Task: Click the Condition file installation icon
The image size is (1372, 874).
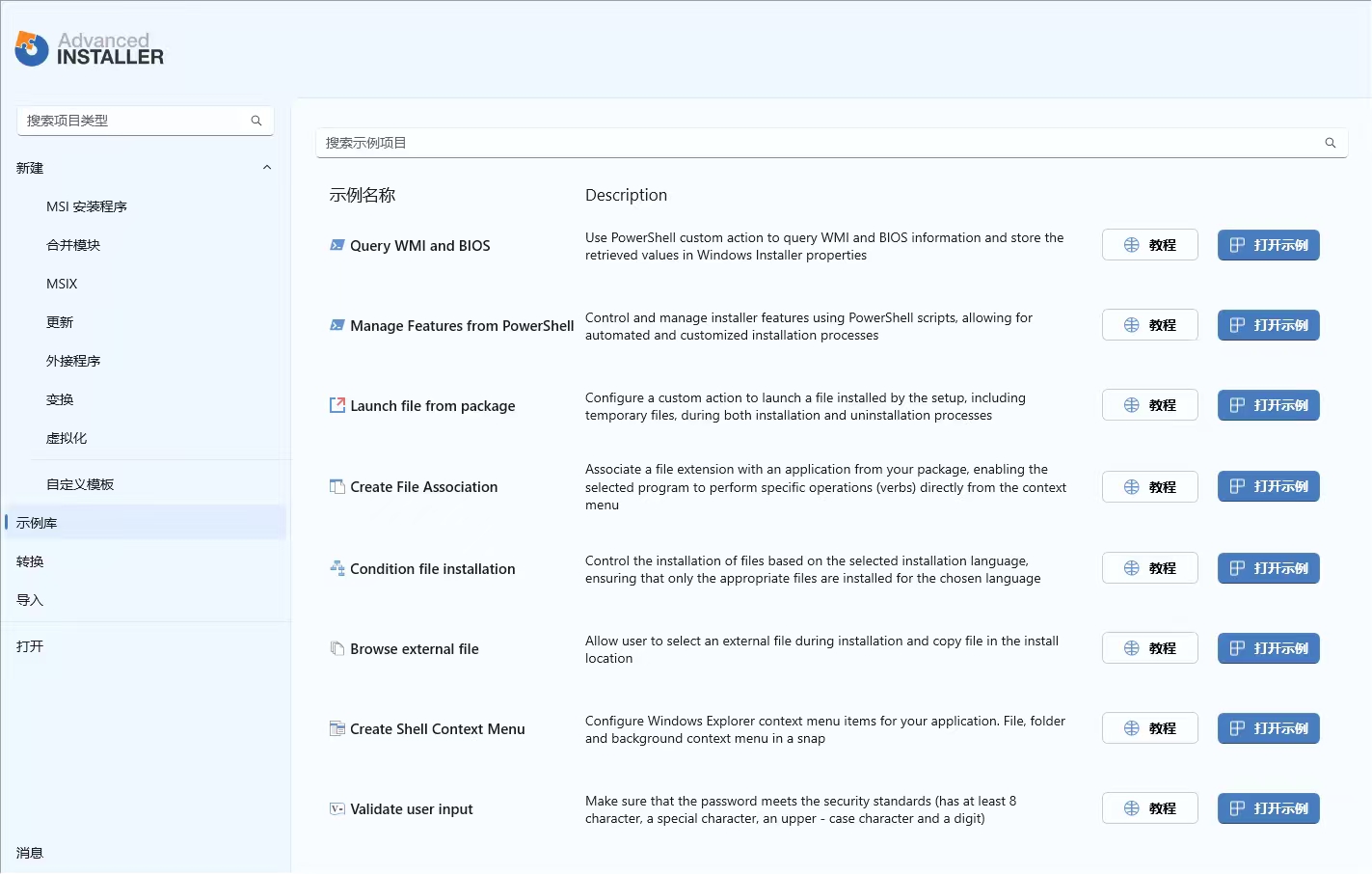Action: point(337,568)
